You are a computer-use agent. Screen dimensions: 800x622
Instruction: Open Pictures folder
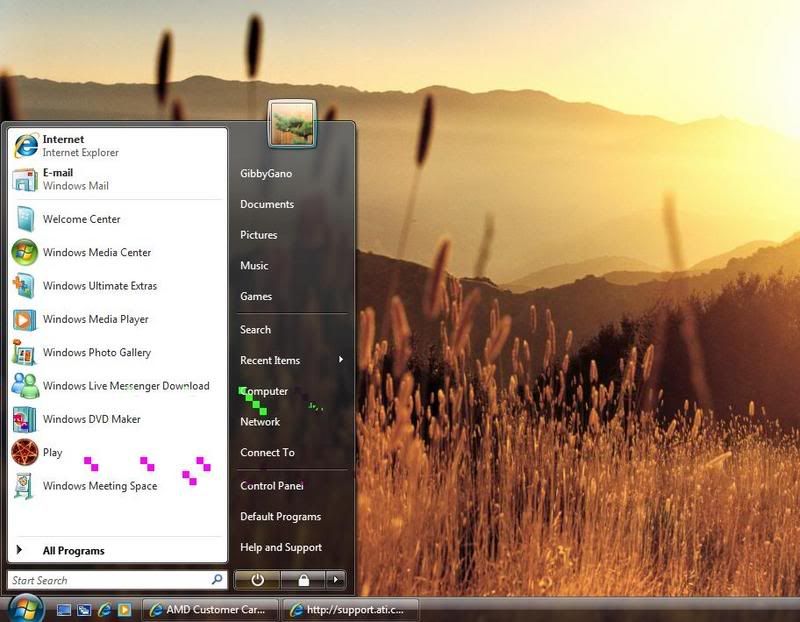(x=259, y=235)
